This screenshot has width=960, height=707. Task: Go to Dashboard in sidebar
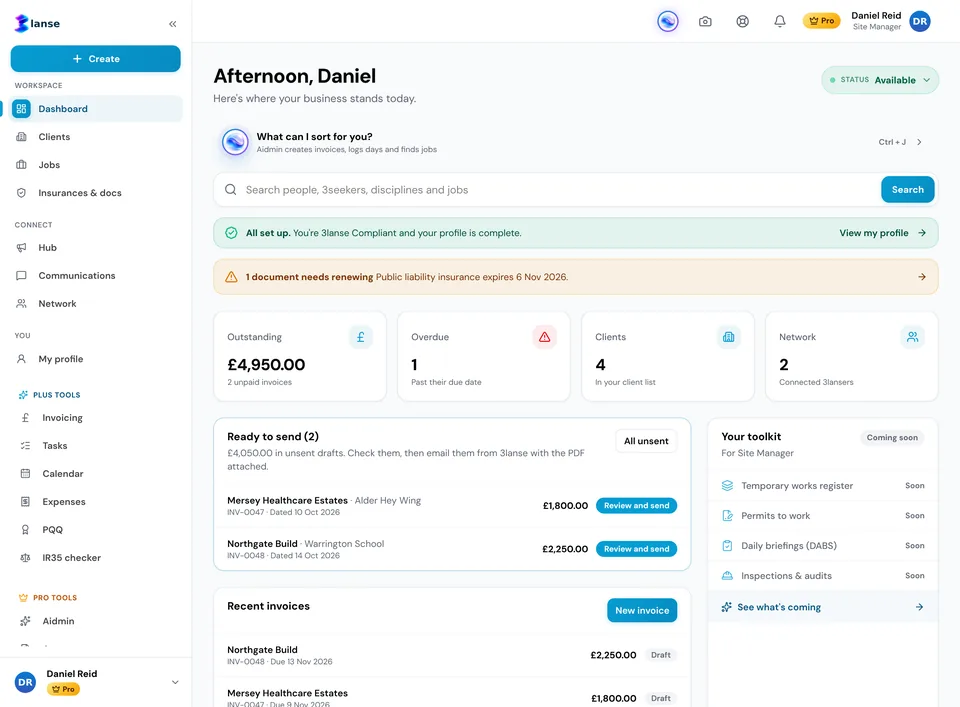tap(96, 109)
